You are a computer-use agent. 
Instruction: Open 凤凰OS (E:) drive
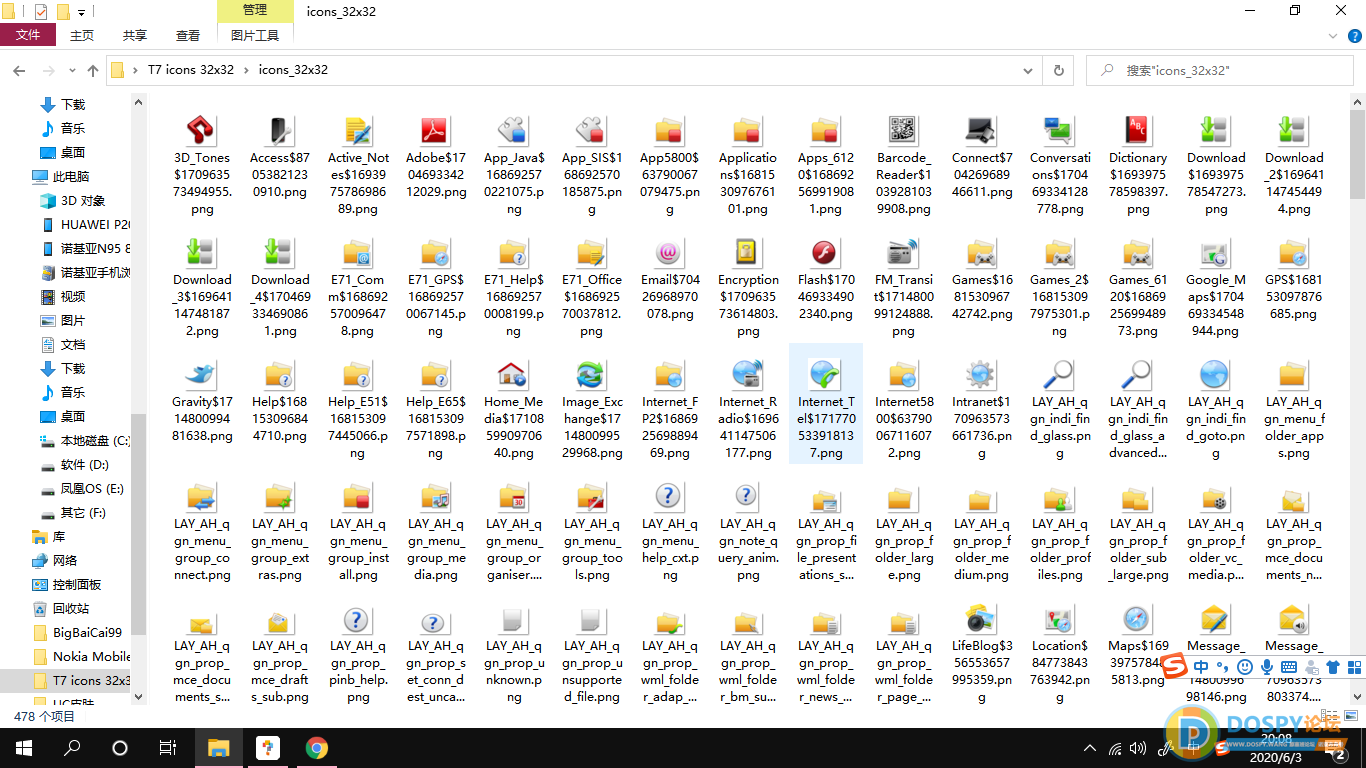pyautogui.click(x=82, y=488)
